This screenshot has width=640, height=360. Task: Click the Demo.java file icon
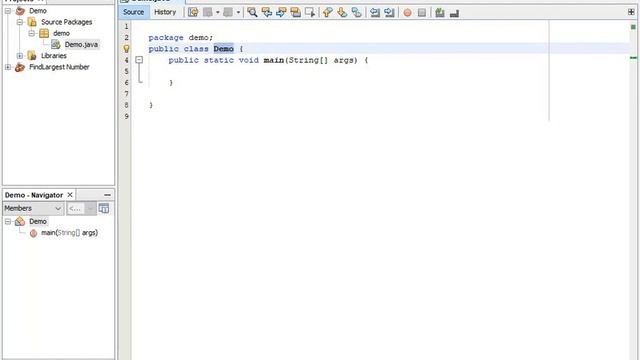[56, 44]
